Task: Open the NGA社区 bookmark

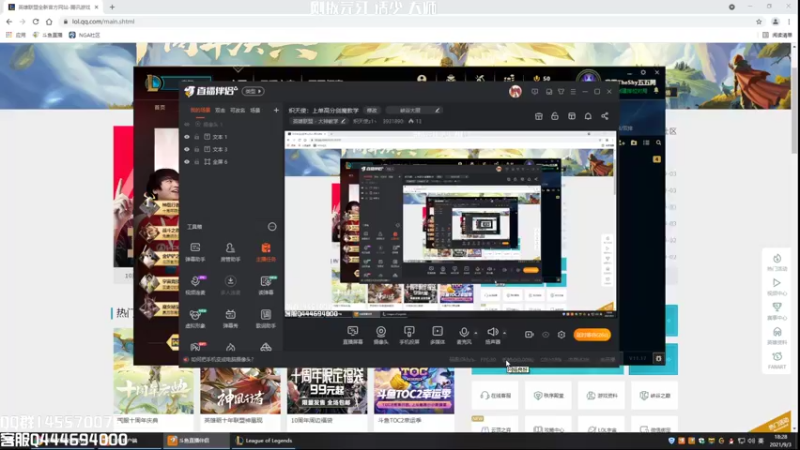Action: [x=85, y=35]
